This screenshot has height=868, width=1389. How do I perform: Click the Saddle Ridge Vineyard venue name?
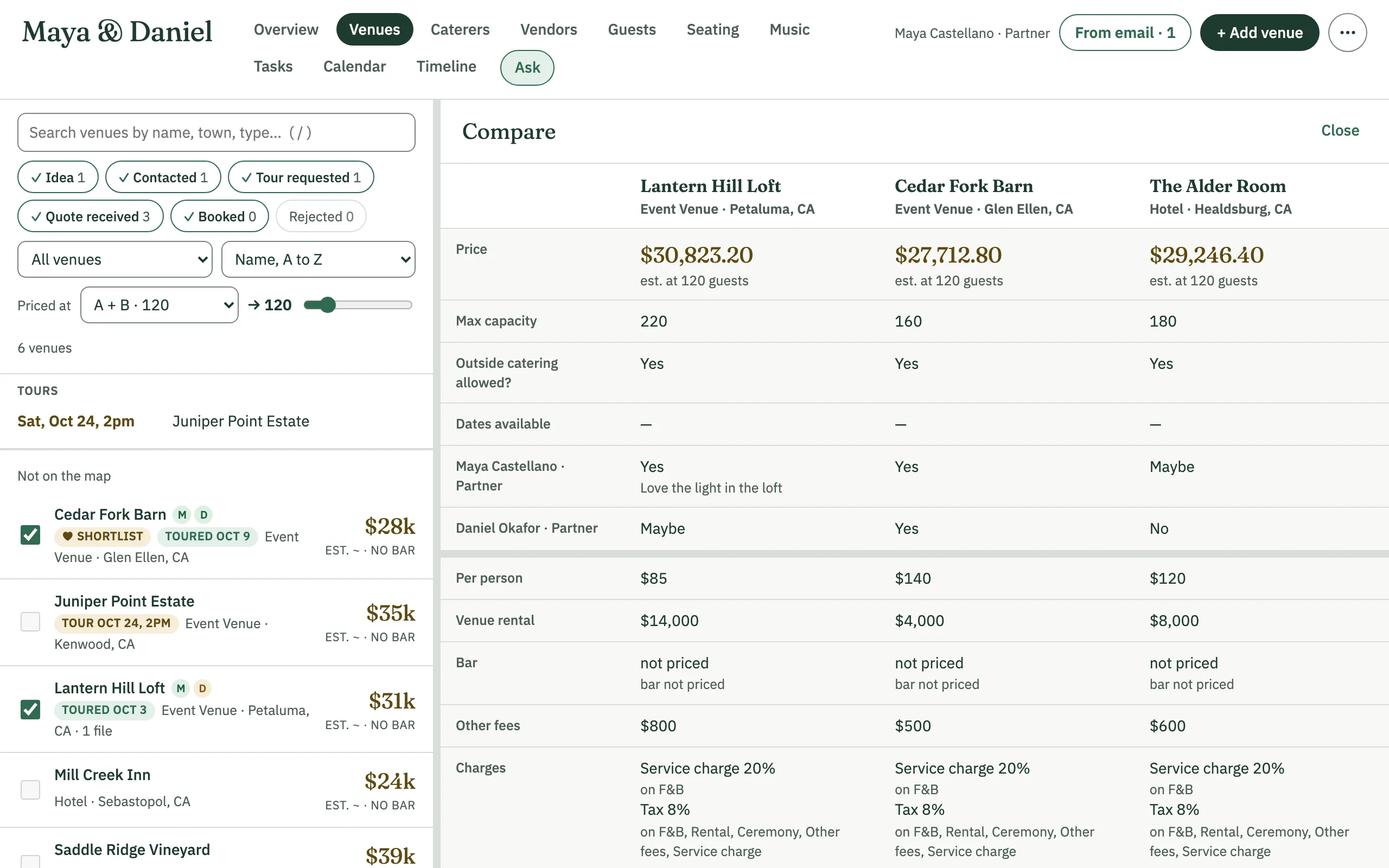click(132, 850)
